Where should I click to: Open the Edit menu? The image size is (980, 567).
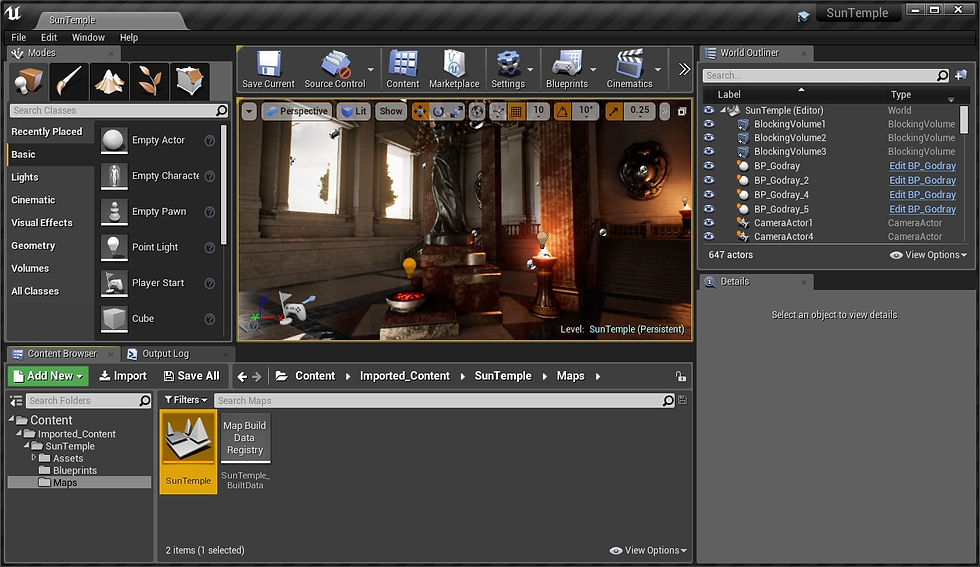pyautogui.click(x=49, y=38)
